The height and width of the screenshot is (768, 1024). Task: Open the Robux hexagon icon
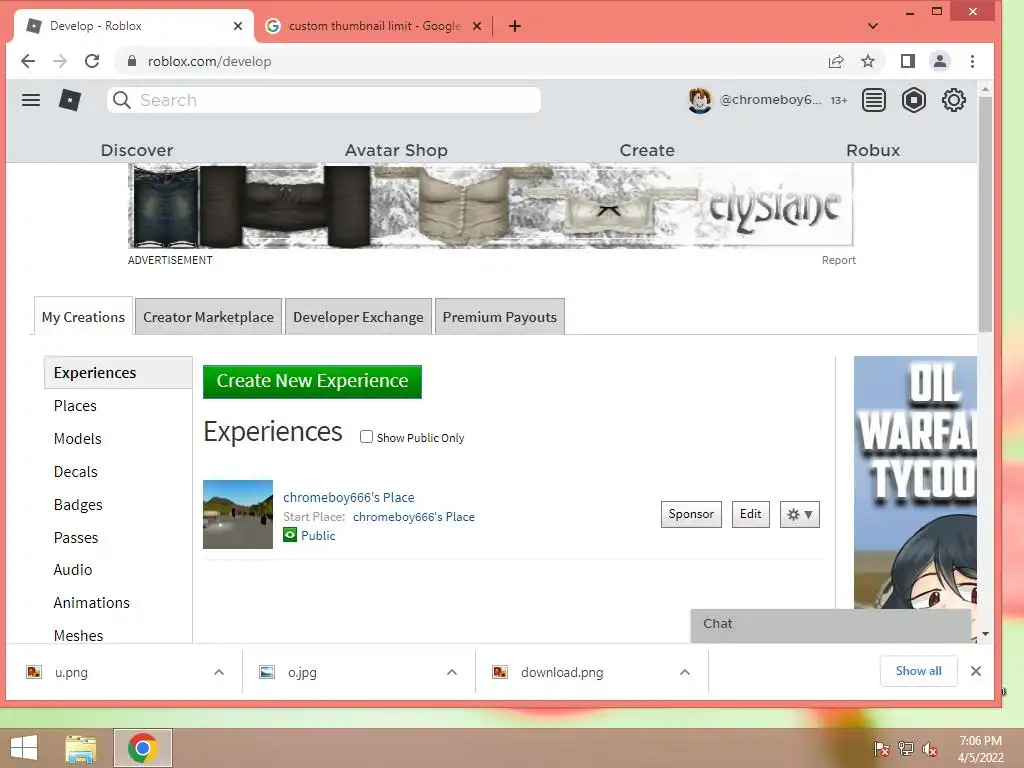click(914, 100)
